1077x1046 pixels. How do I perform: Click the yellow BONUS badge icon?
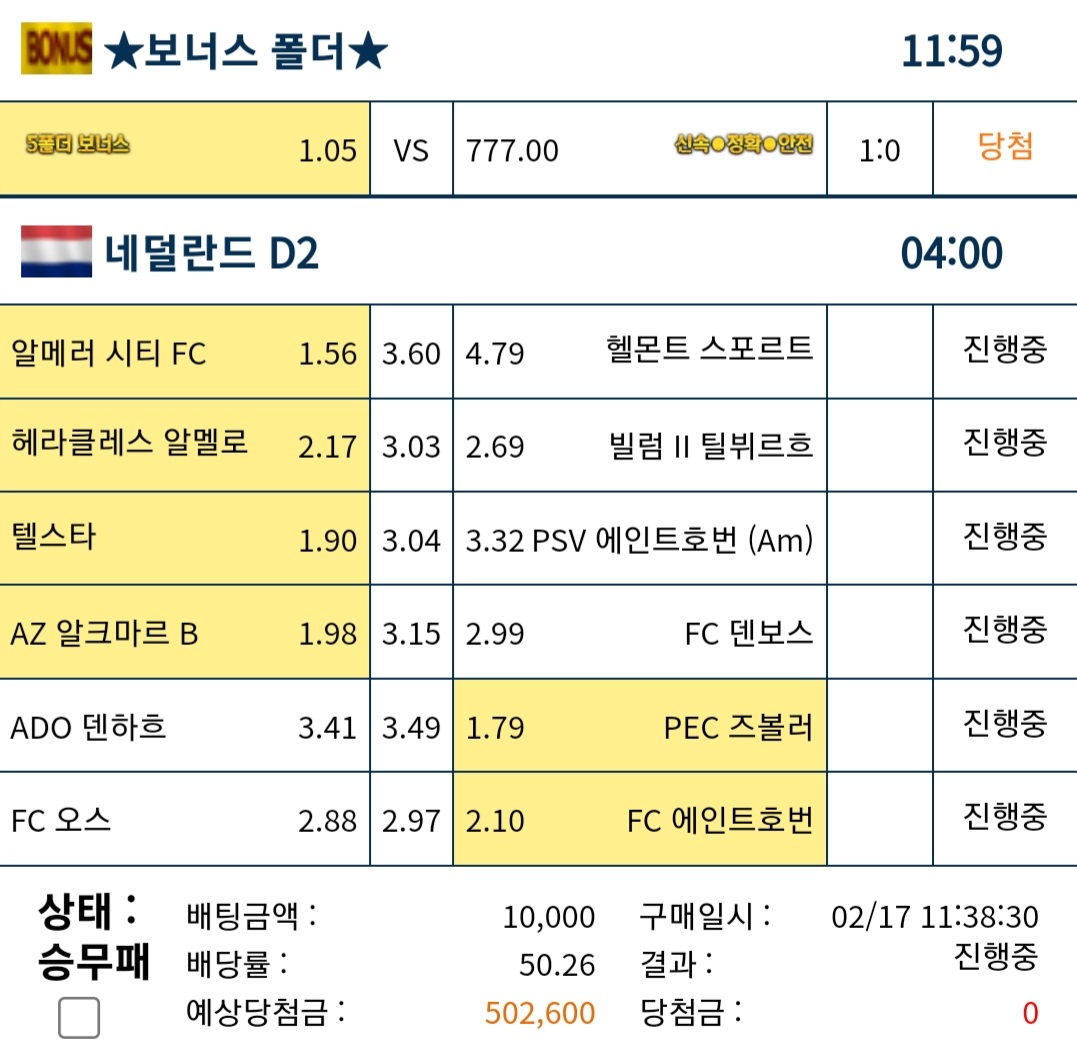tap(56, 49)
